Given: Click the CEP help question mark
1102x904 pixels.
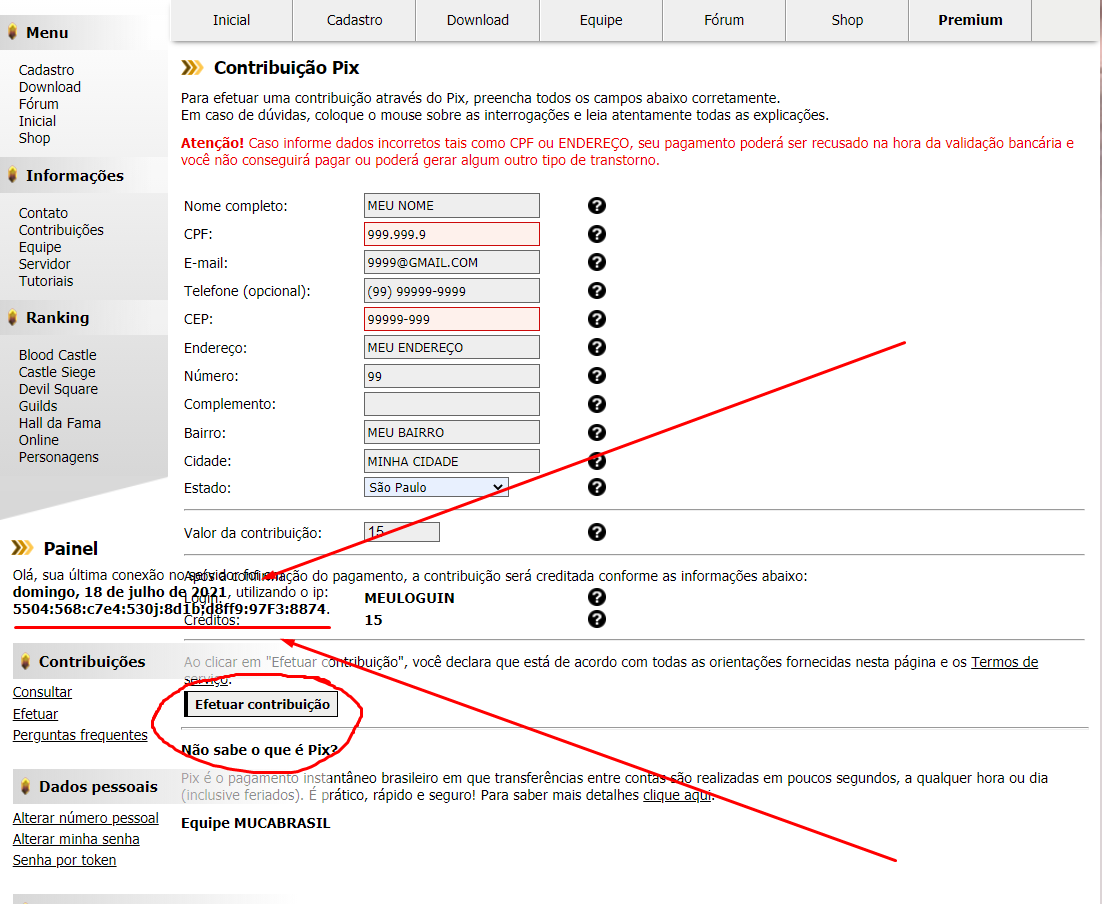Looking at the screenshot, I should tap(596, 319).
